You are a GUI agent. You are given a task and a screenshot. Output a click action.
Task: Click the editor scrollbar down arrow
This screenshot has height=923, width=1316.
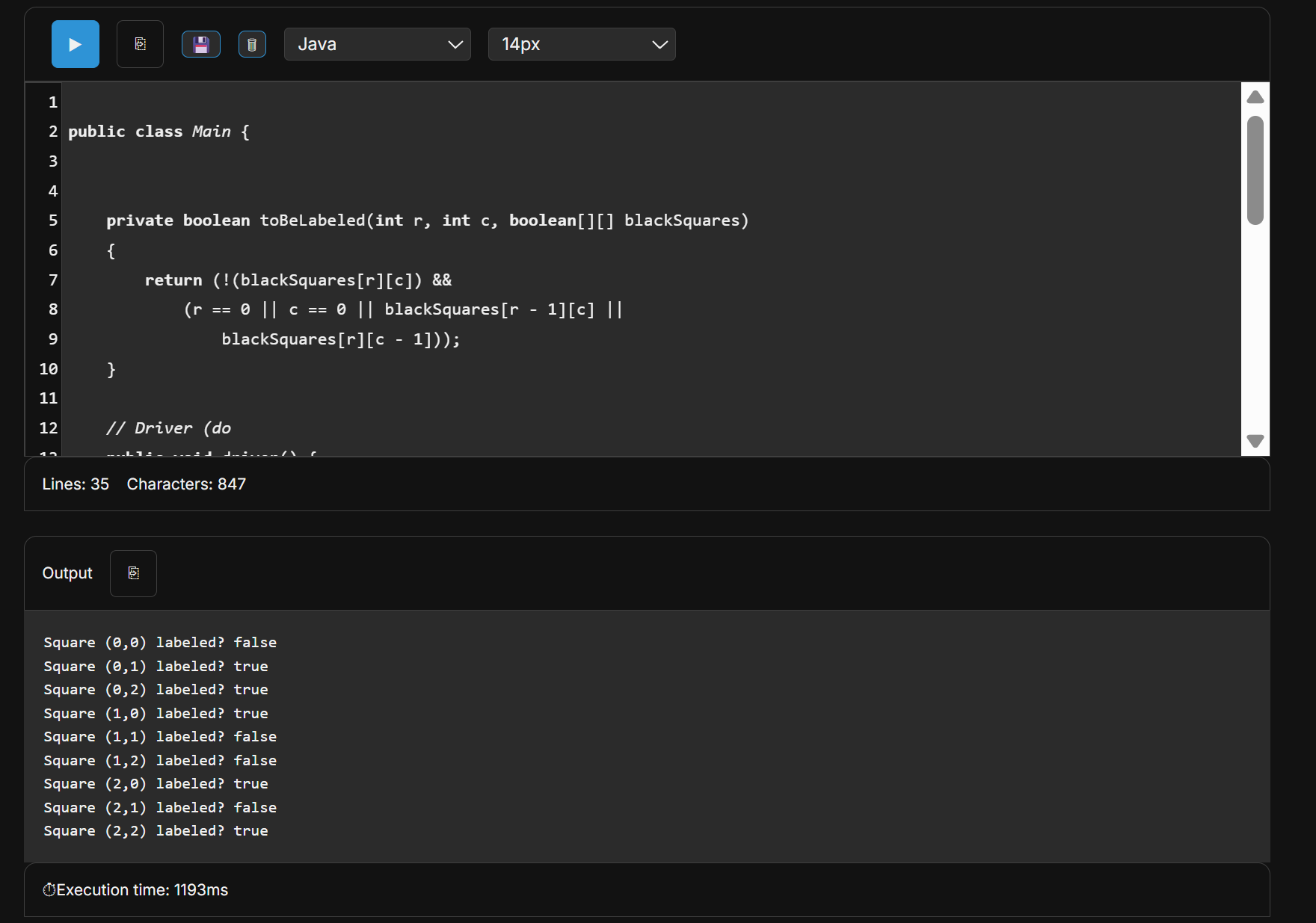click(1255, 441)
